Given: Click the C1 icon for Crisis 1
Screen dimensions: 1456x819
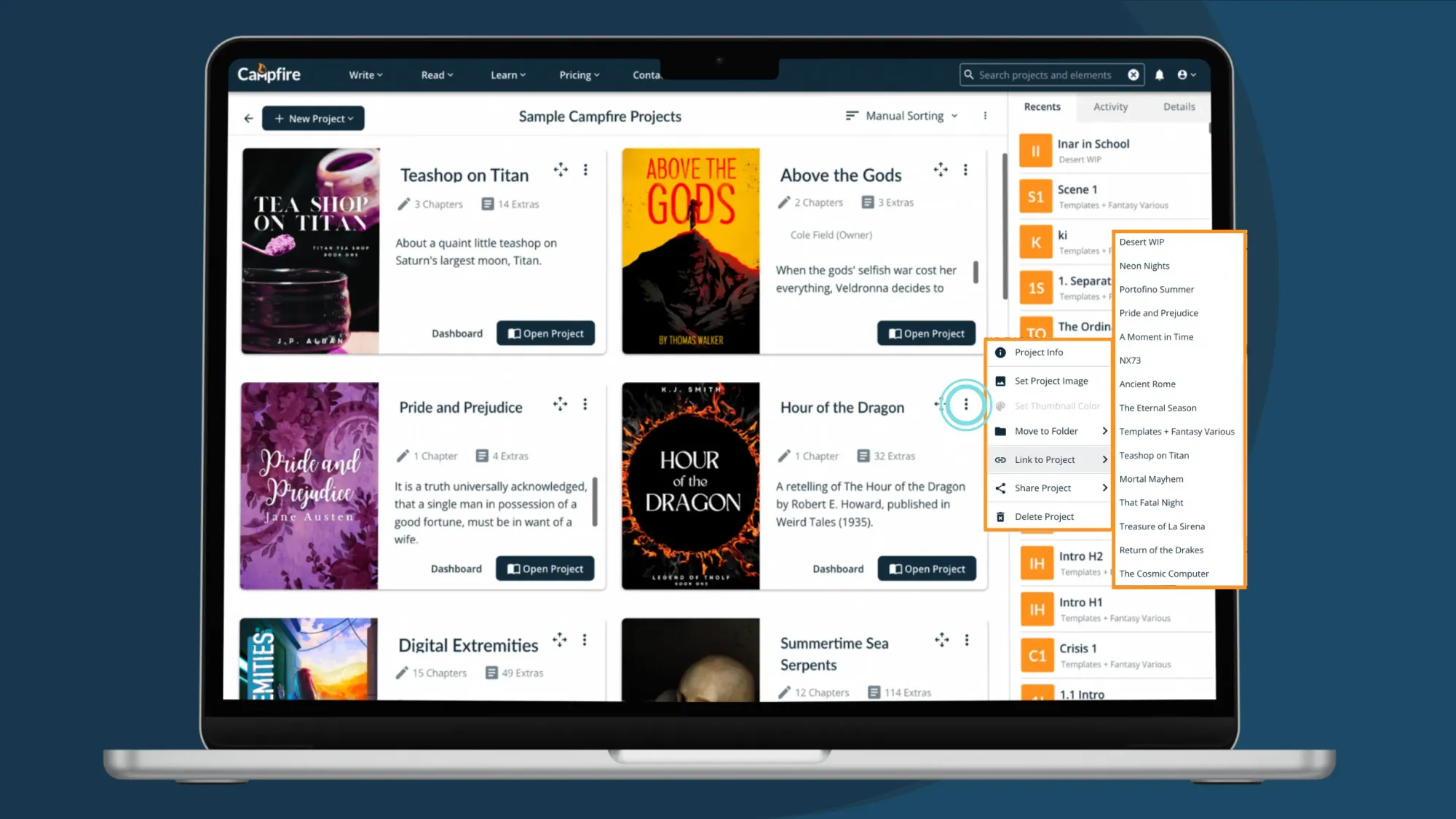Looking at the screenshot, I should [1037, 655].
